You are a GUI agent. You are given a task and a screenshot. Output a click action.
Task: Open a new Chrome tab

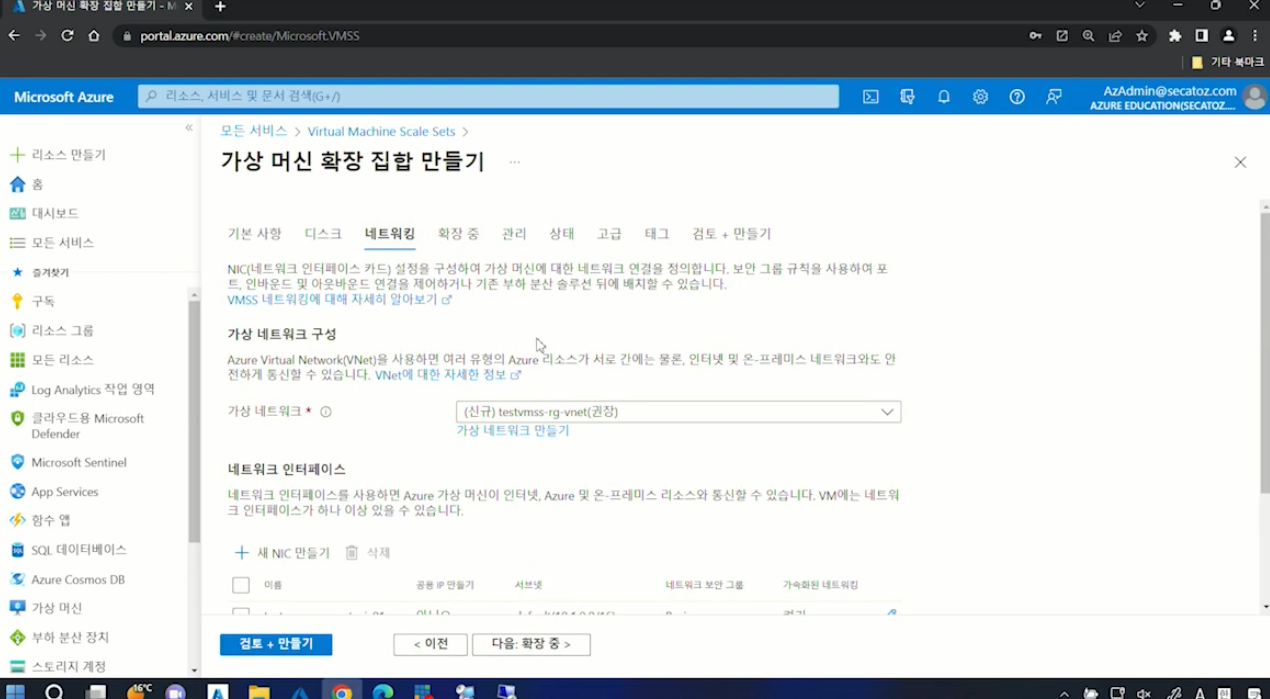[x=220, y=7]
